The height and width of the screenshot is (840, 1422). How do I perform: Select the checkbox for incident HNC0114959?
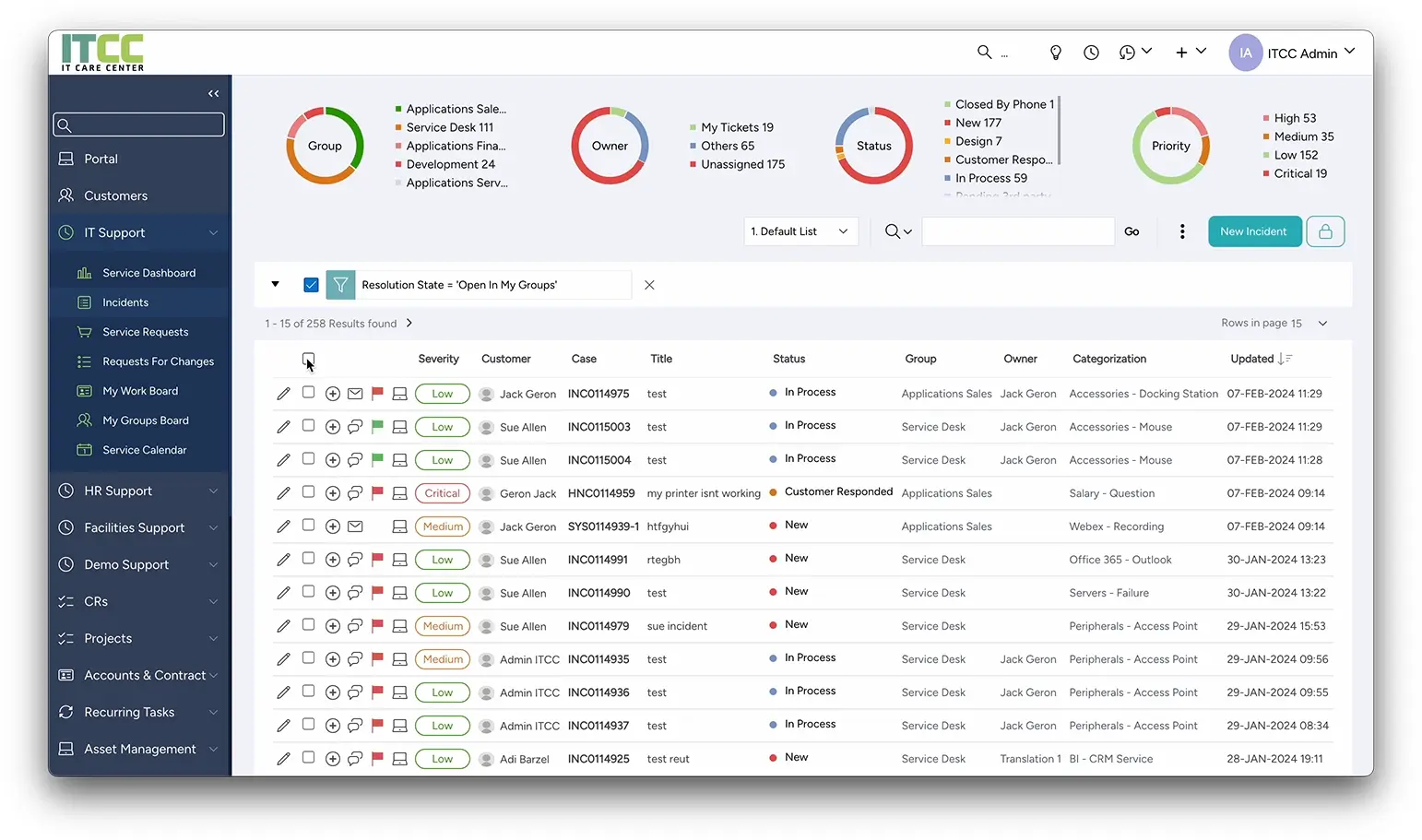coord(308,492)
